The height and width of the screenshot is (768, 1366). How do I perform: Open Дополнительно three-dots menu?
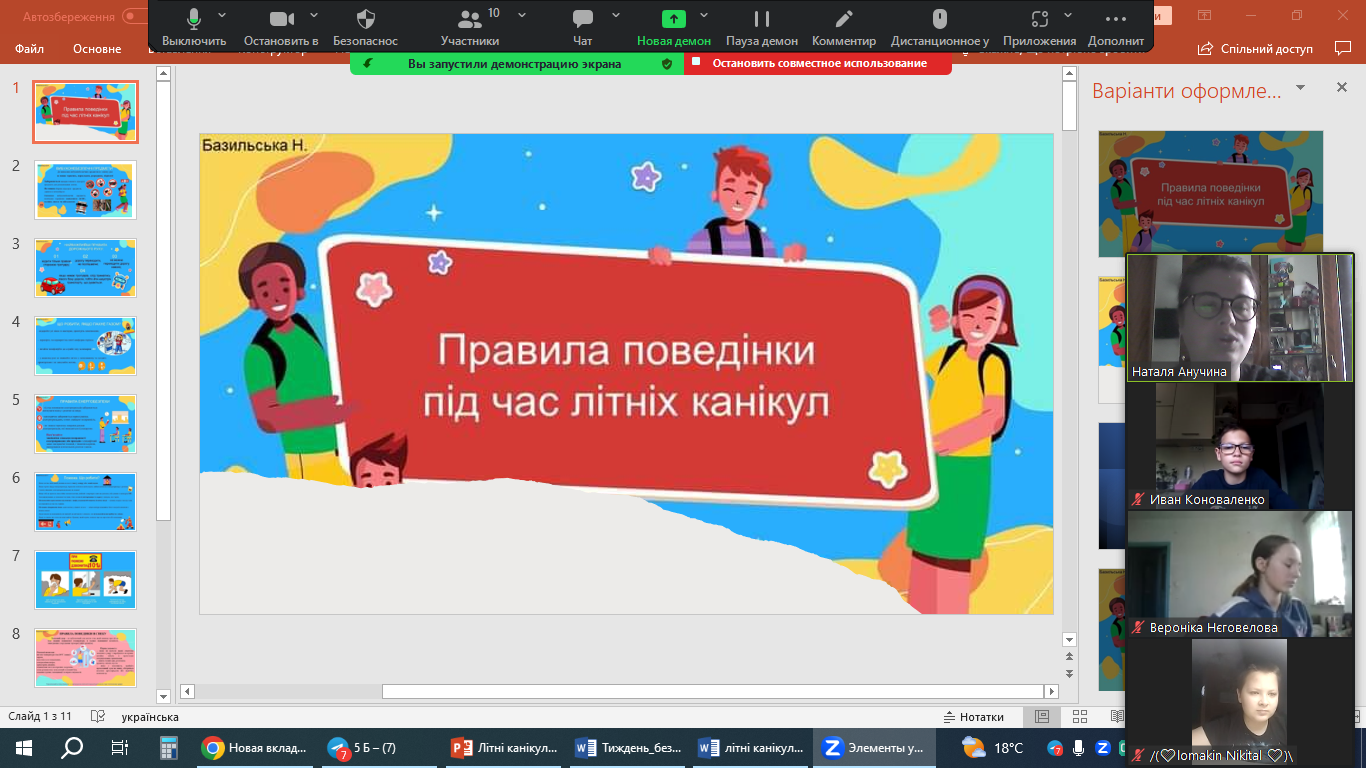click(1116, 27)
